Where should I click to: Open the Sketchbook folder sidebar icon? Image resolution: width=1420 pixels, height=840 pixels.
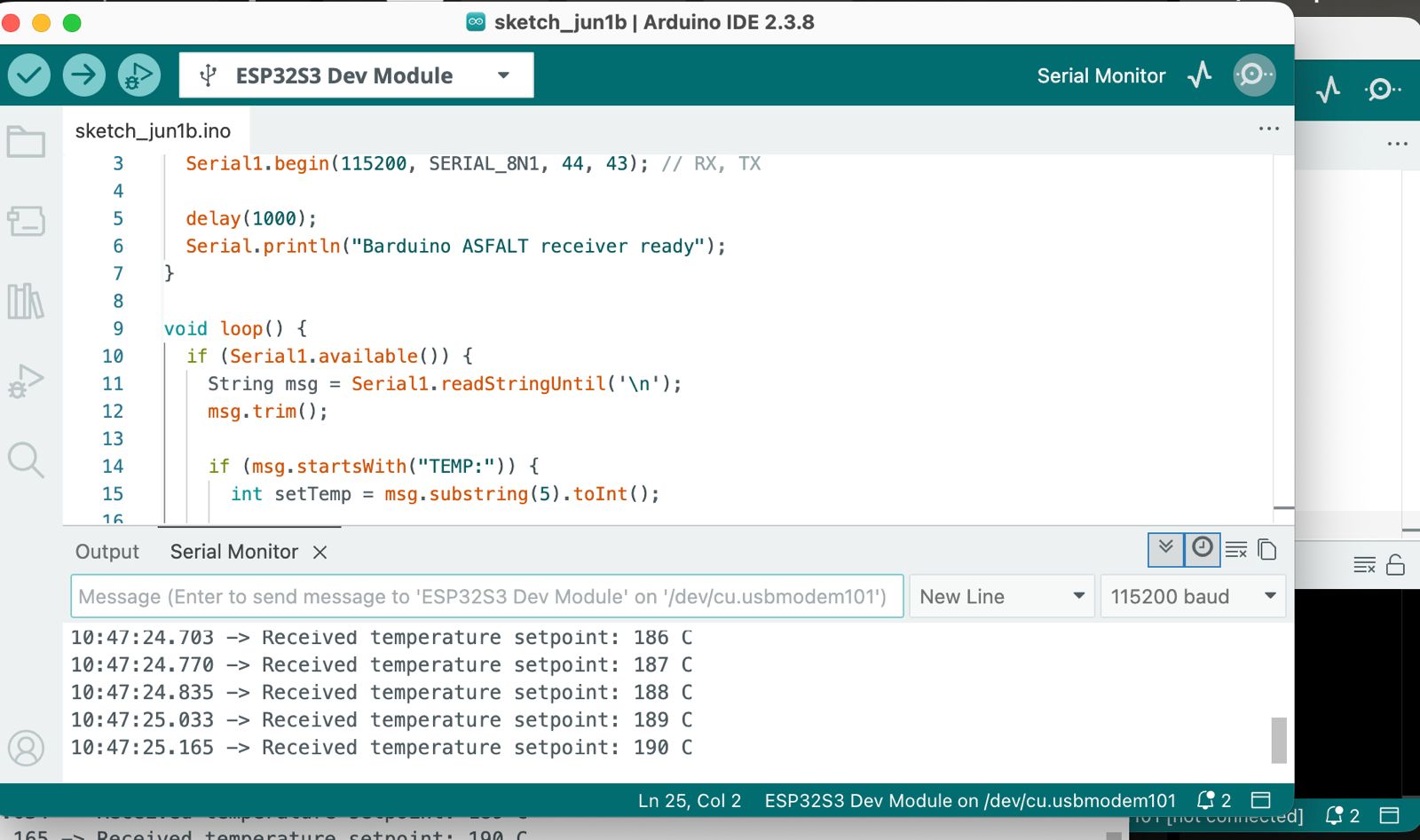click(26, 141)
